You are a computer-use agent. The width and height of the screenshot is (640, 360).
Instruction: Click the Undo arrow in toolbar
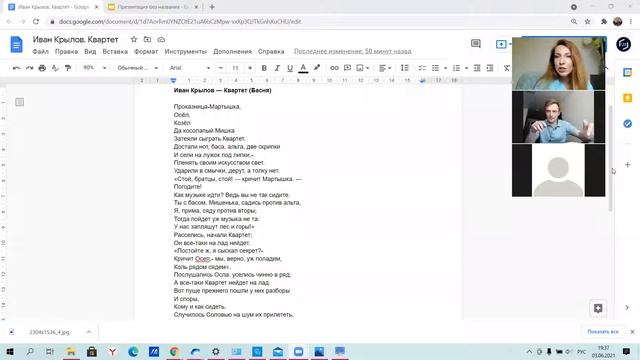[16, 68]
